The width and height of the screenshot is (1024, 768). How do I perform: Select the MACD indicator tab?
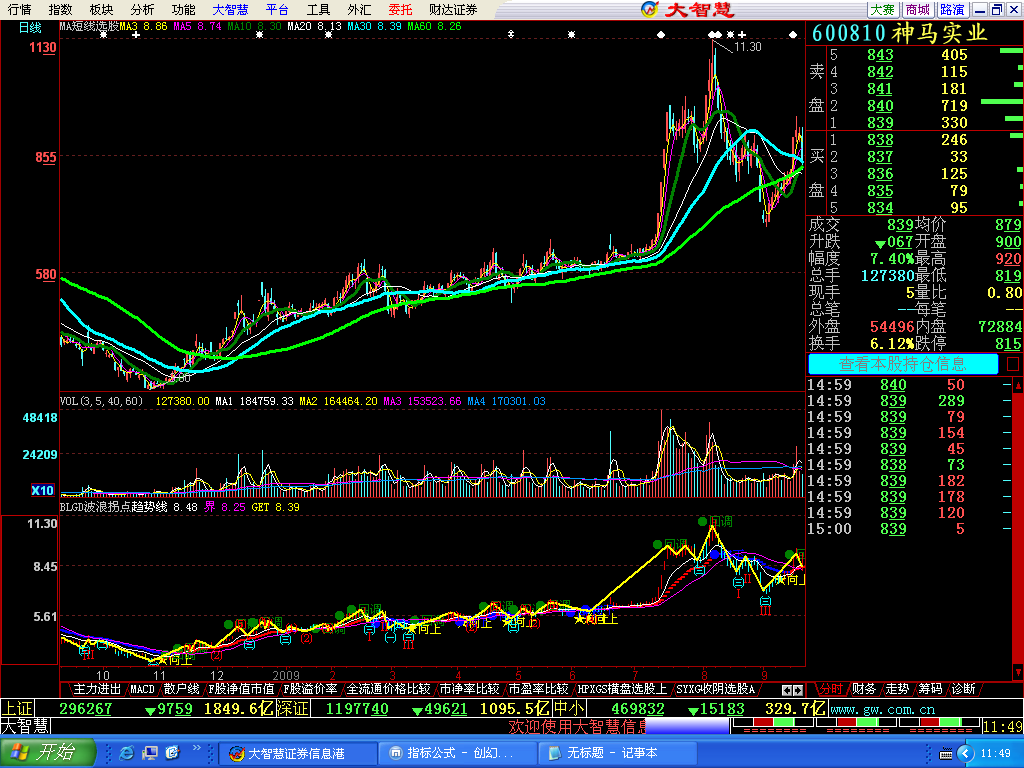point(142,689)
